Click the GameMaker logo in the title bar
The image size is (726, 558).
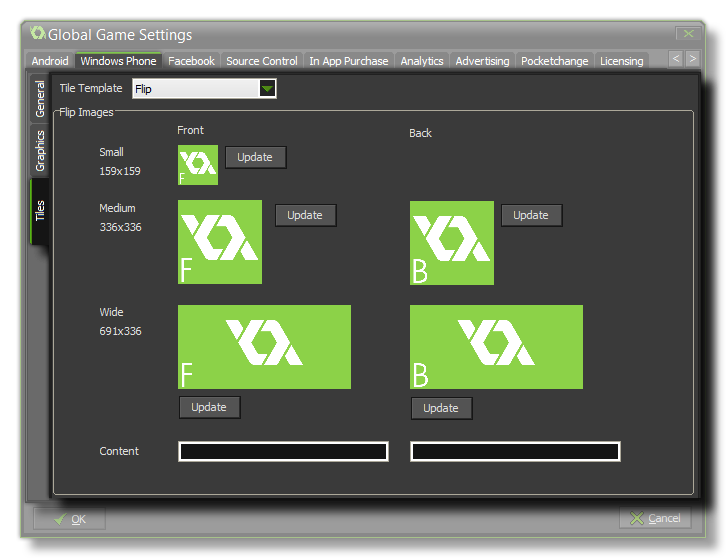click(x=38, y=34)
